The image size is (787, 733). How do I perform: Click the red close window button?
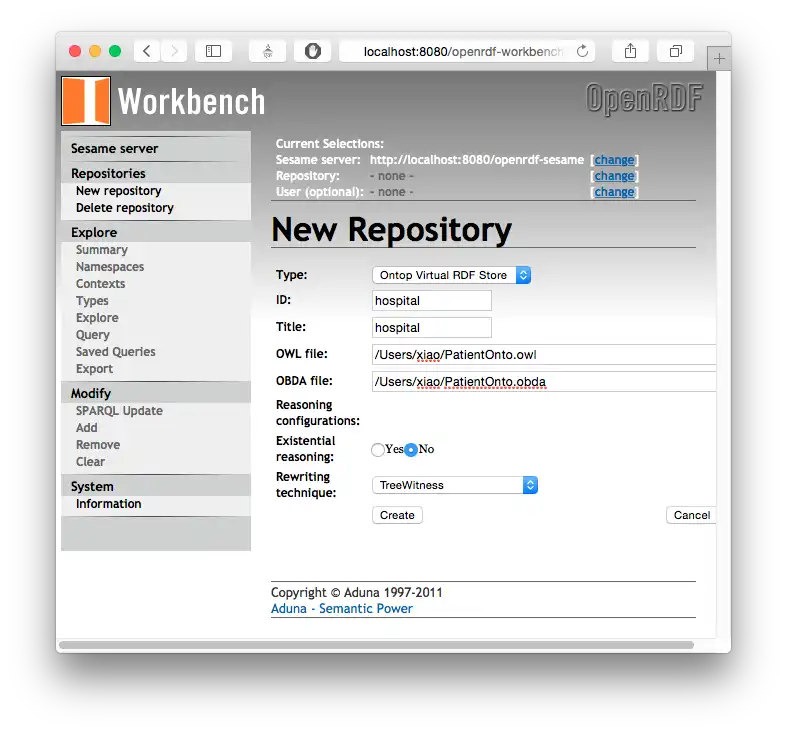pyautogui.click(x=75, y=51)
